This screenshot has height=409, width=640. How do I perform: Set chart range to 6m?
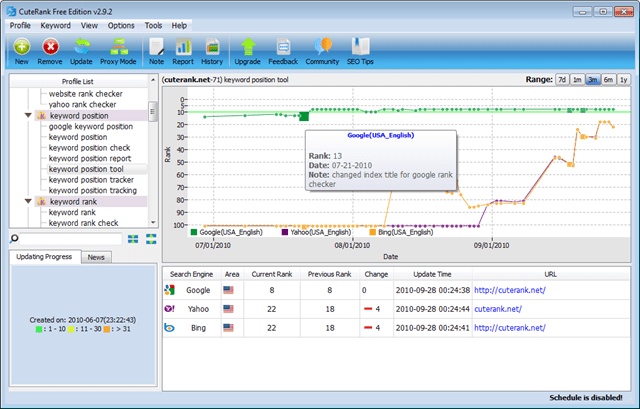[x=608, y=80]
